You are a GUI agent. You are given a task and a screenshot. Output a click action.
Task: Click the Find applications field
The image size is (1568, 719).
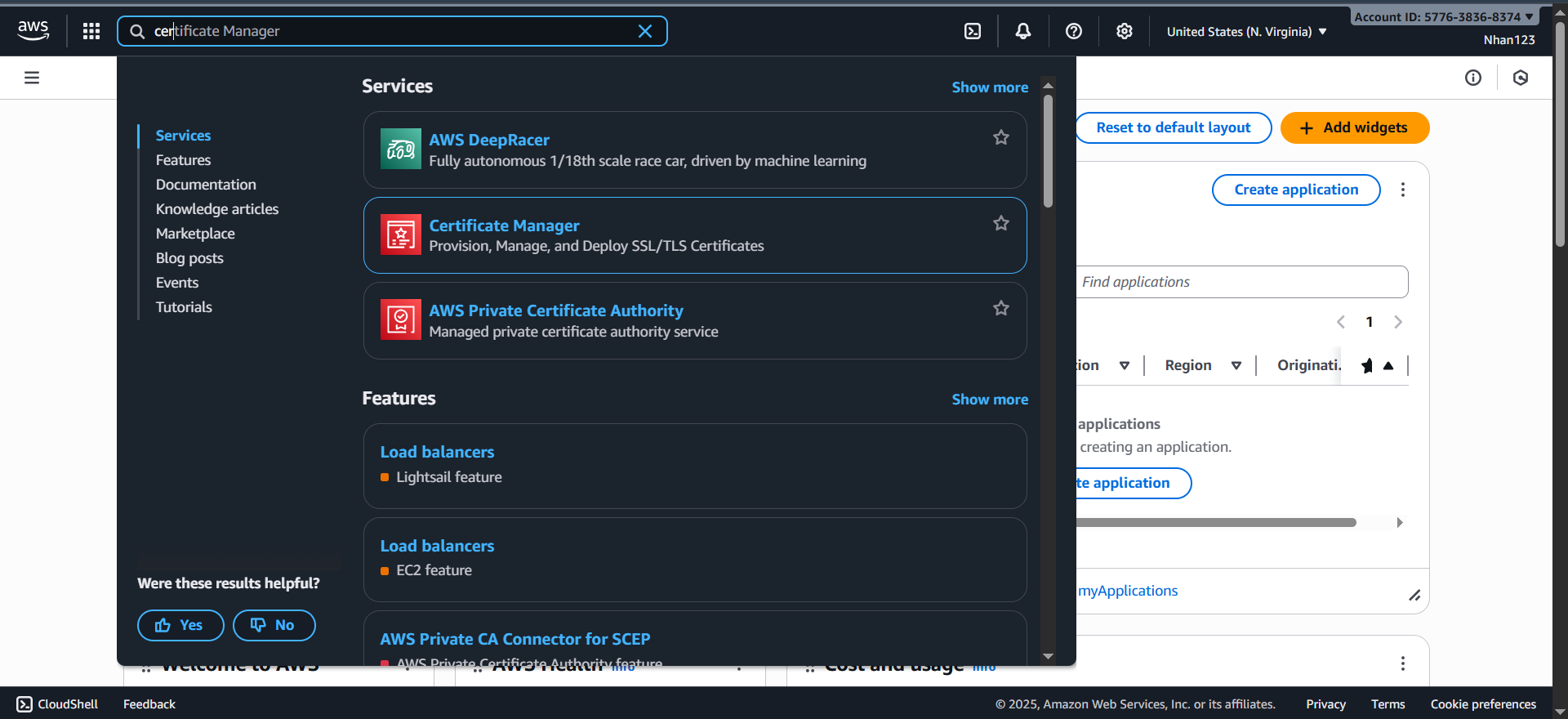click(1241, 282)
